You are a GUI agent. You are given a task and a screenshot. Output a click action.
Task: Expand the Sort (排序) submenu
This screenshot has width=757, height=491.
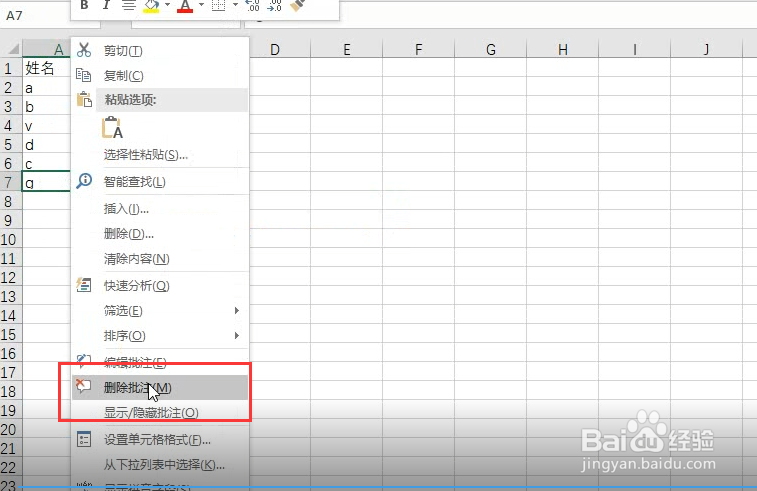160,336
